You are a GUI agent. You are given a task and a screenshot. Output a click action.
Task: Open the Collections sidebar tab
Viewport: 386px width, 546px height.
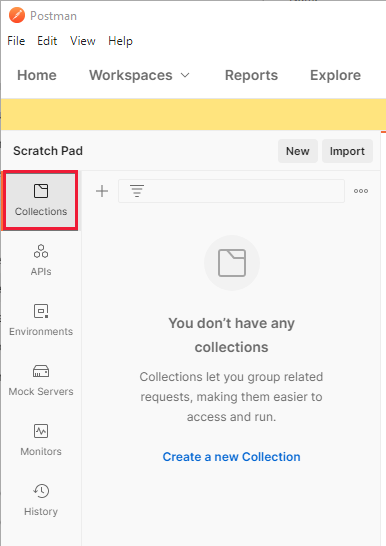[x=41, y=201]
